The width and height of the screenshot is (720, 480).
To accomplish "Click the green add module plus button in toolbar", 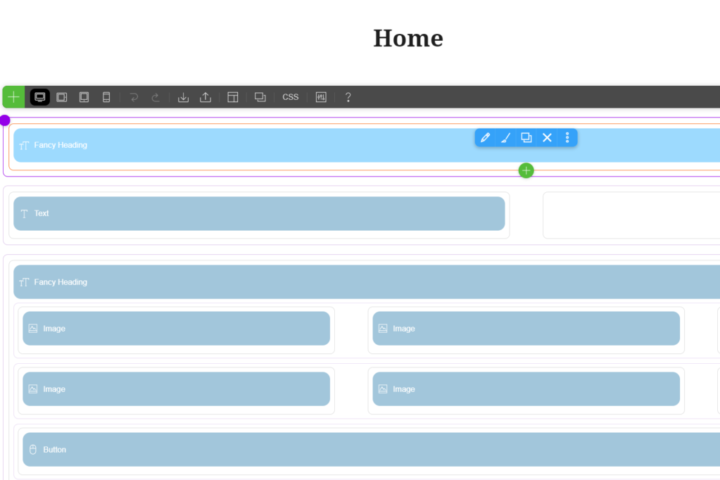I will (13, 97).
